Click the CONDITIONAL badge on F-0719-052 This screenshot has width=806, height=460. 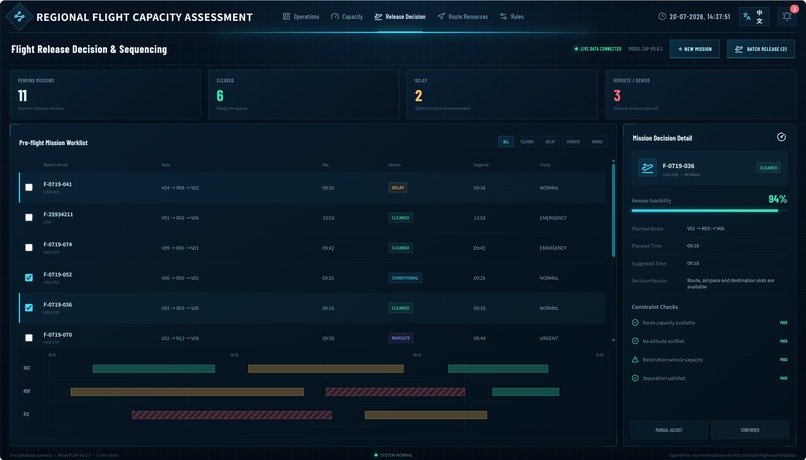(x=405, y=278)
